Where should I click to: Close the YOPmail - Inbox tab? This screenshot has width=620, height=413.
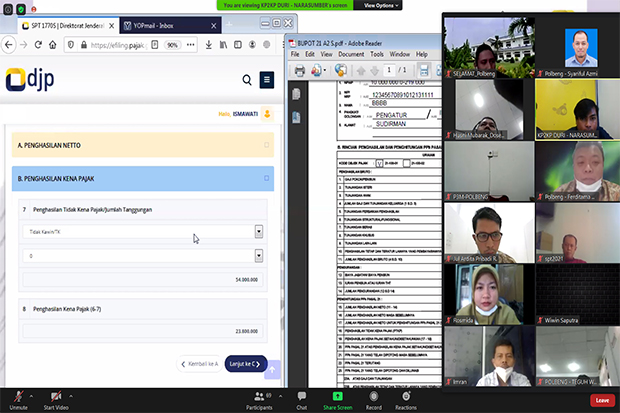214,26
